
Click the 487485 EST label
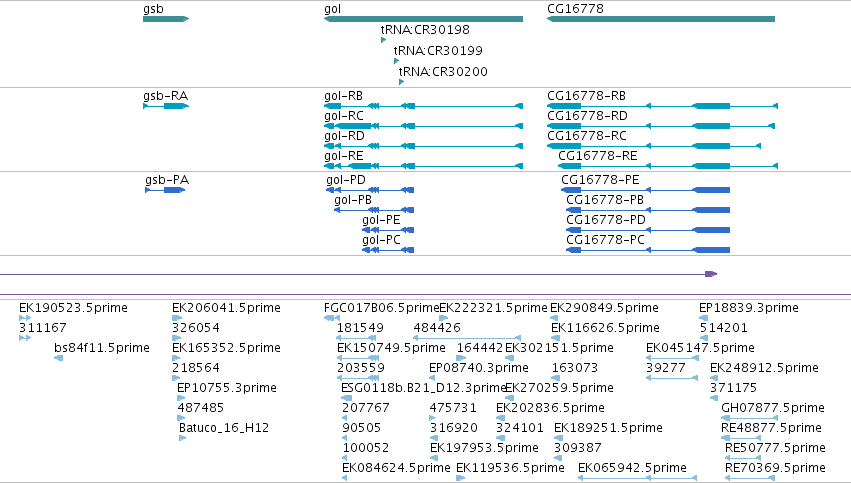[201, 409]
